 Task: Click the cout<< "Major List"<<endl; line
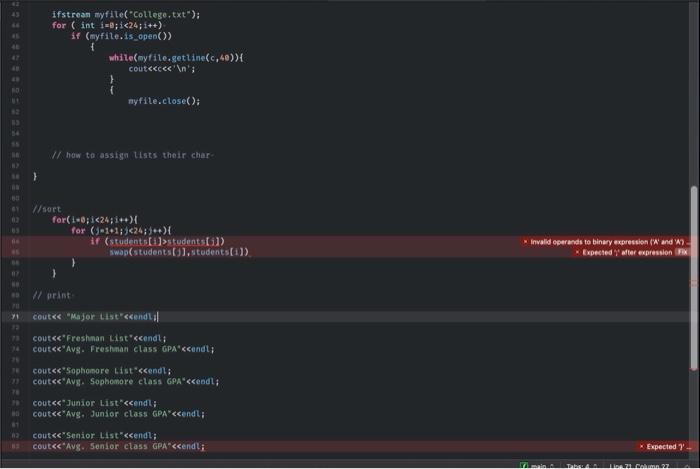coord(95,317)
